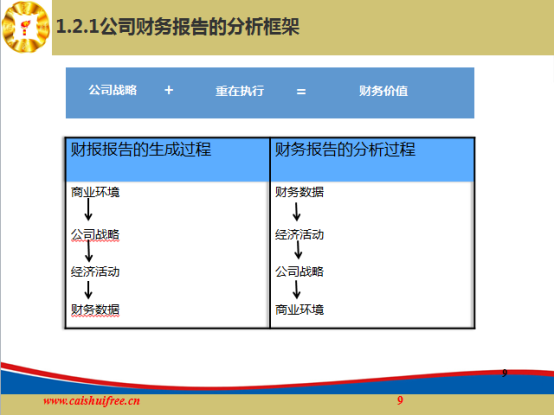The image size is (554, 415).
Task: Click arrow below 商业环境 in left column
Action: tap(88, 209)
